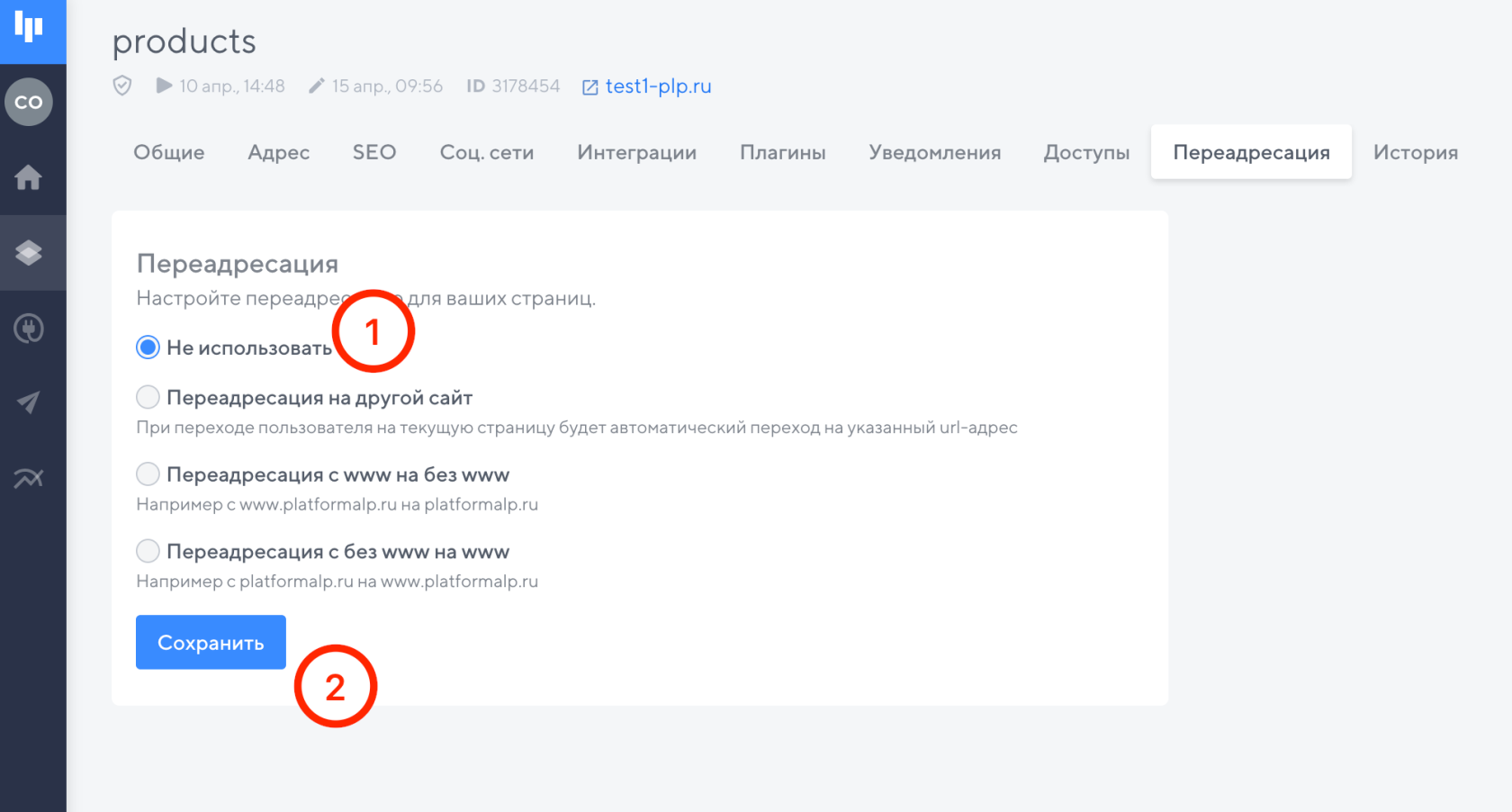
Task: Click the play icon beside 10 апр., 14:48
Action: (x=164, y=86)
